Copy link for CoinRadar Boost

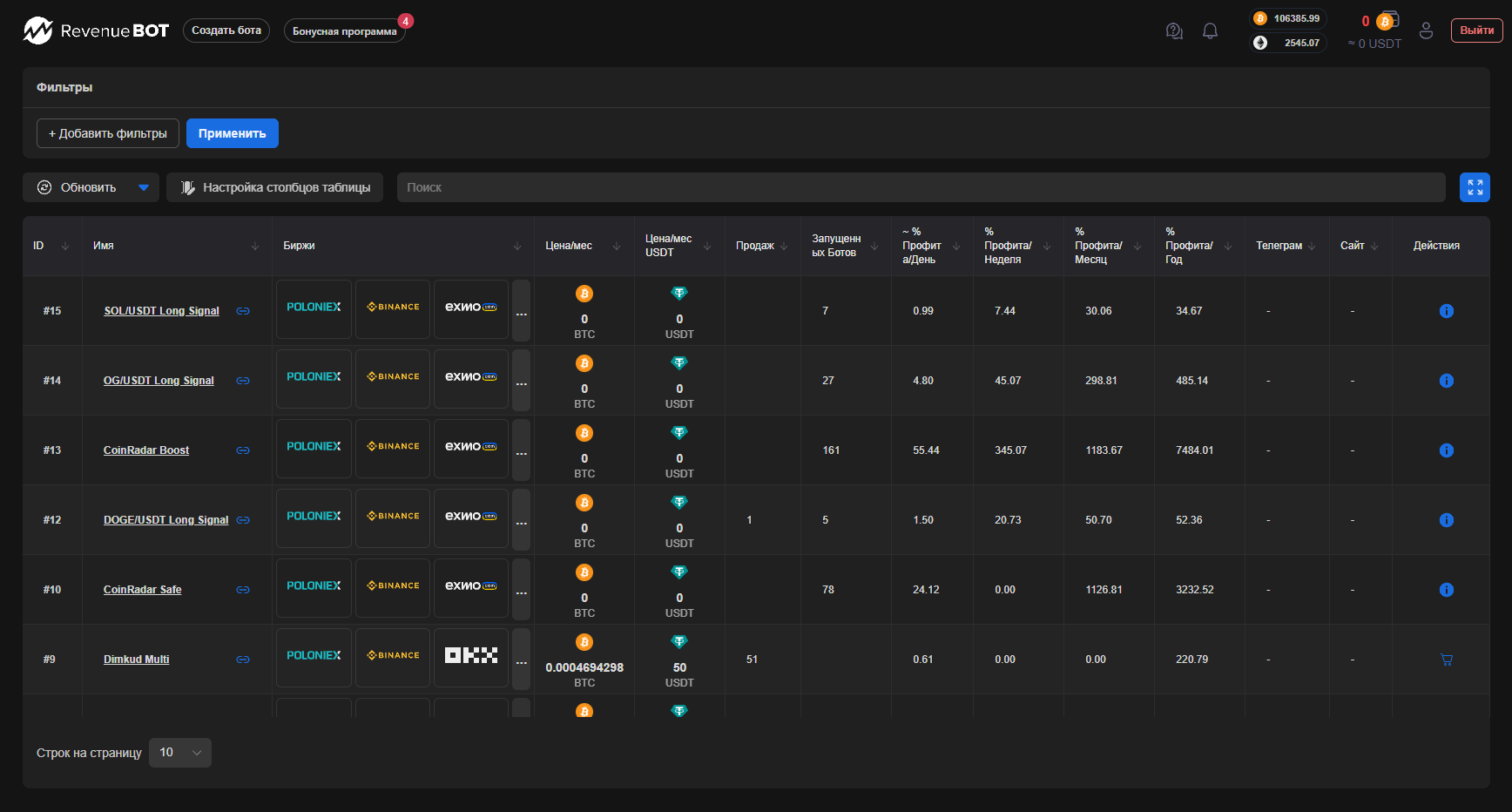pos(243,450)
